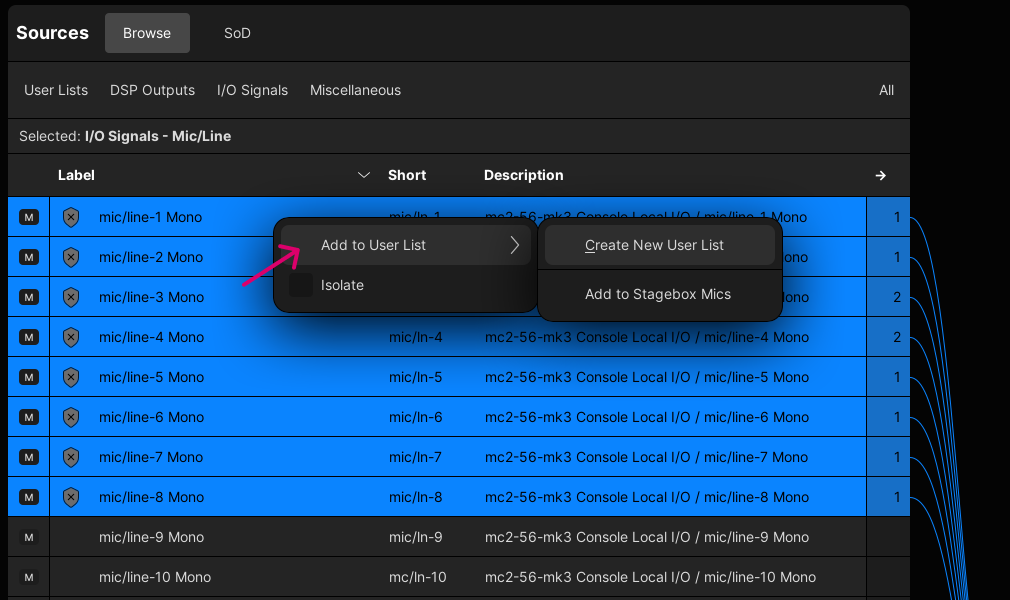The width and height of the screenshot is (1010, 600).
Task: Click the M badge on mic/line-6 Mono row
Action: click(x=29, y=417)
